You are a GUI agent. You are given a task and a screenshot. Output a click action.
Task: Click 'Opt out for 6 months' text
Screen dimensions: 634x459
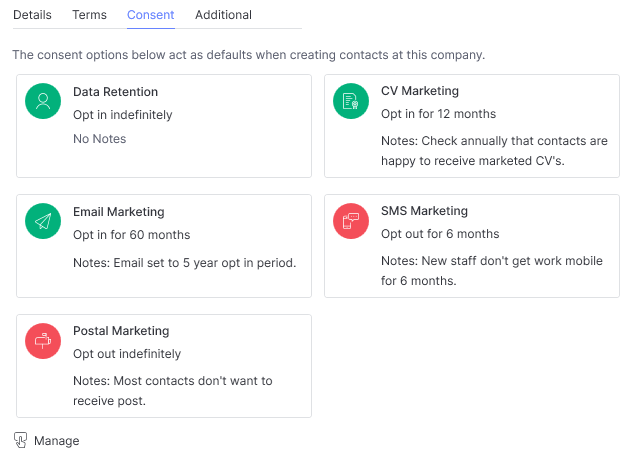point(440,234)
